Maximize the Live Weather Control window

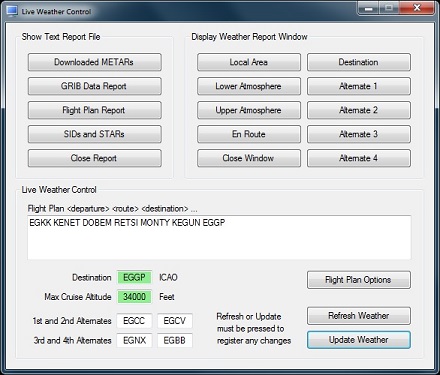point(389,8)
